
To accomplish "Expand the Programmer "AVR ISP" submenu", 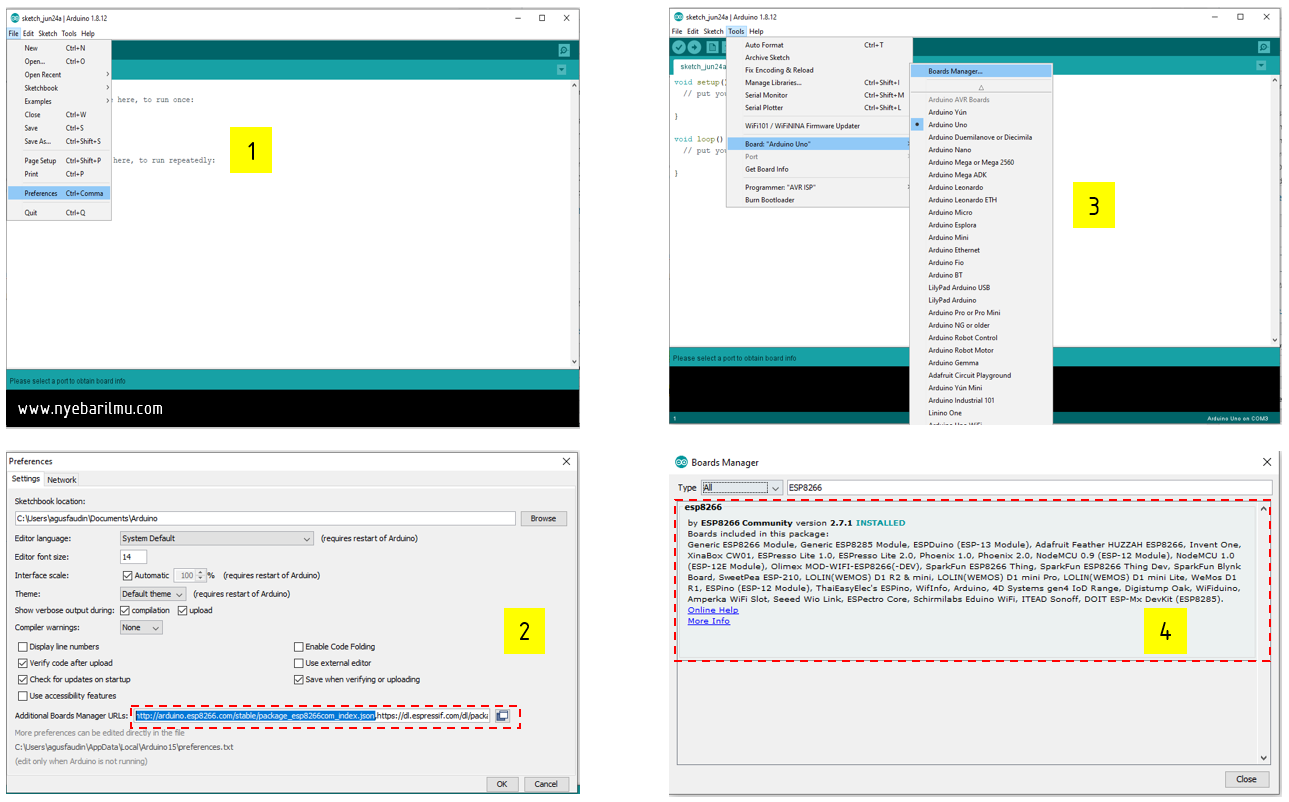I will [819, 187].
